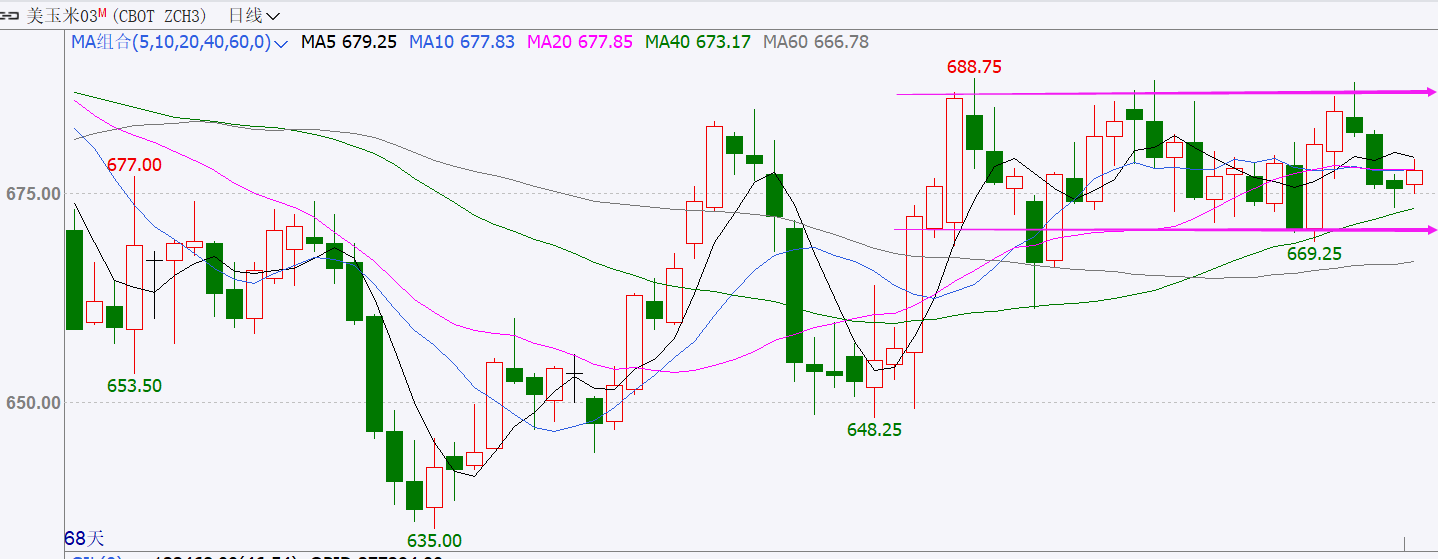The height and width of the screenshot is (559, 1438).
Task: Select the MA20 677.85 legend value
Action: [x=580, y=42]
